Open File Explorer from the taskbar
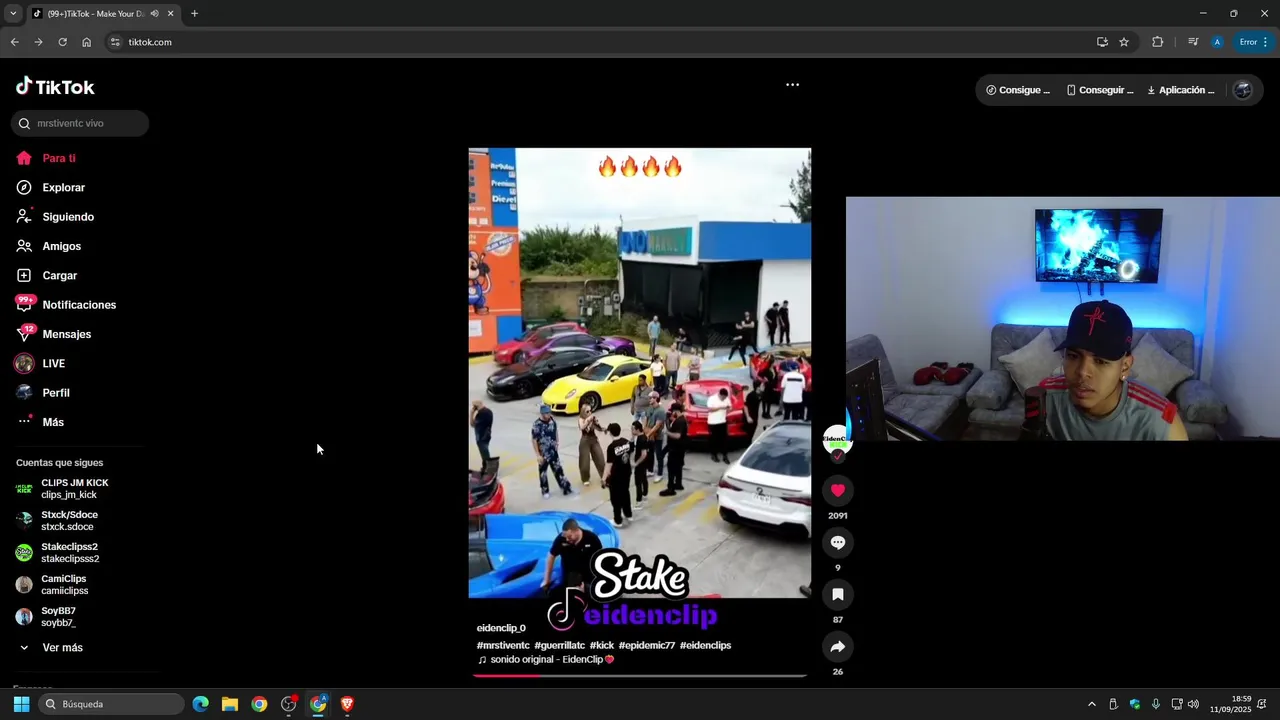 (x=230, y=704)
